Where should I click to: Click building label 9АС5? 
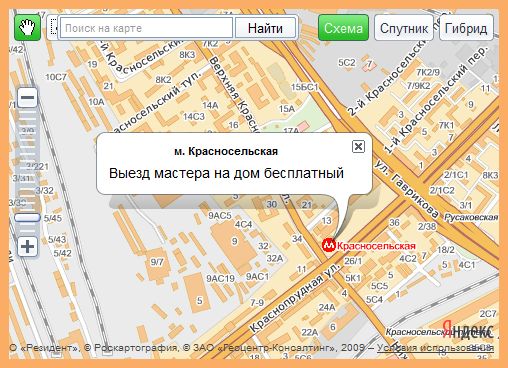click(x=220, y=216)
